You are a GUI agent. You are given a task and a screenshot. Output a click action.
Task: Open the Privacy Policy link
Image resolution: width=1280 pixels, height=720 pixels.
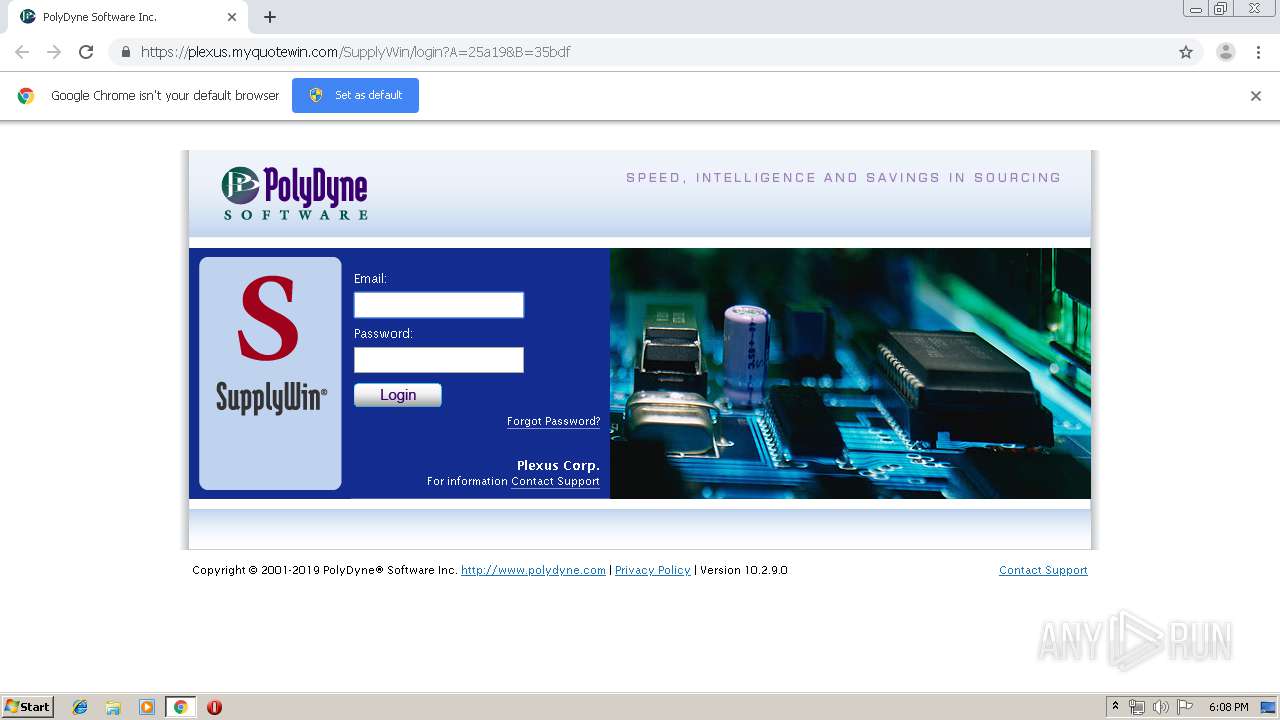[652, 570]
